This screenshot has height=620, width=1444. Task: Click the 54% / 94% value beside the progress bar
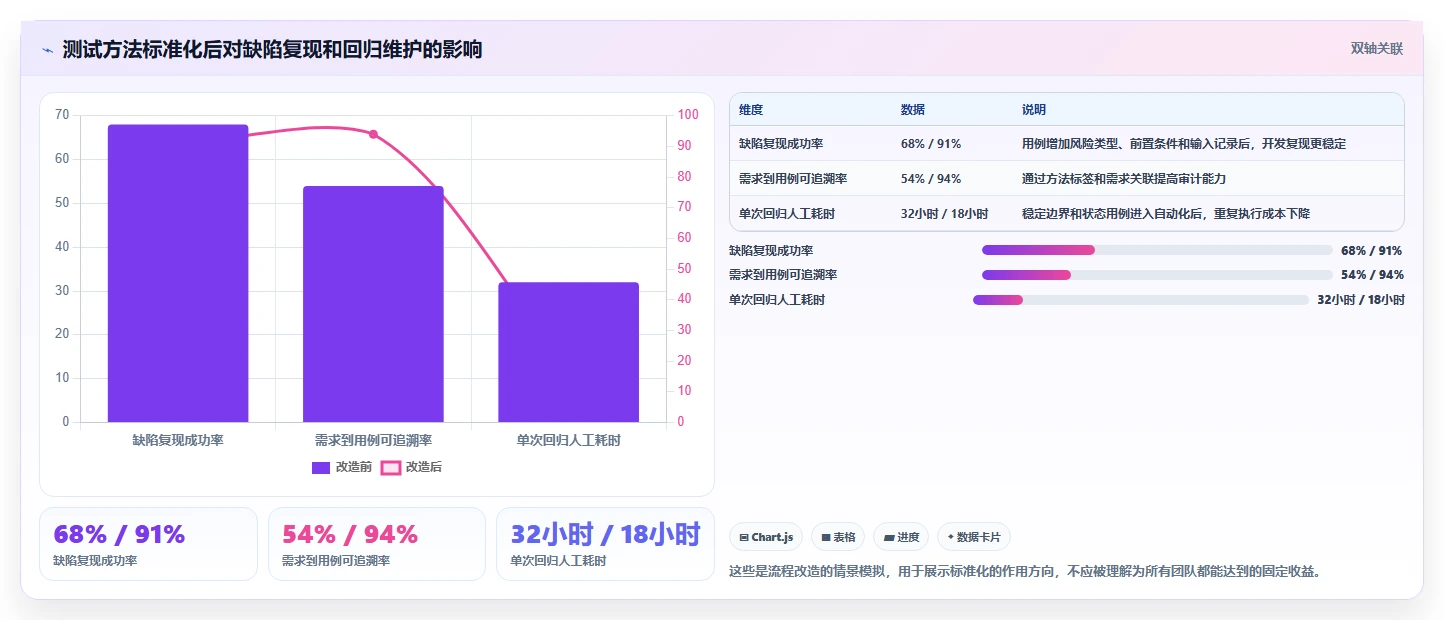coord(1372,275)
